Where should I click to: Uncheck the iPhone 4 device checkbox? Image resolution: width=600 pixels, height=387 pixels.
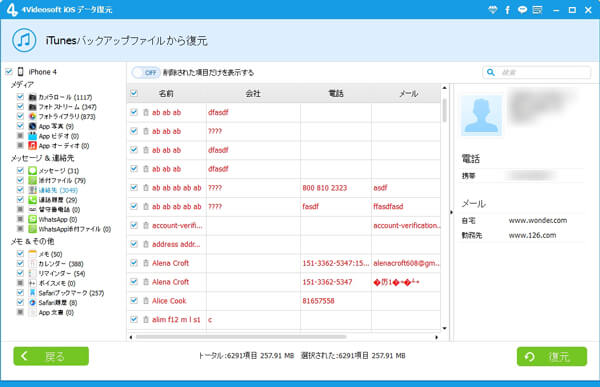(9, 71)
